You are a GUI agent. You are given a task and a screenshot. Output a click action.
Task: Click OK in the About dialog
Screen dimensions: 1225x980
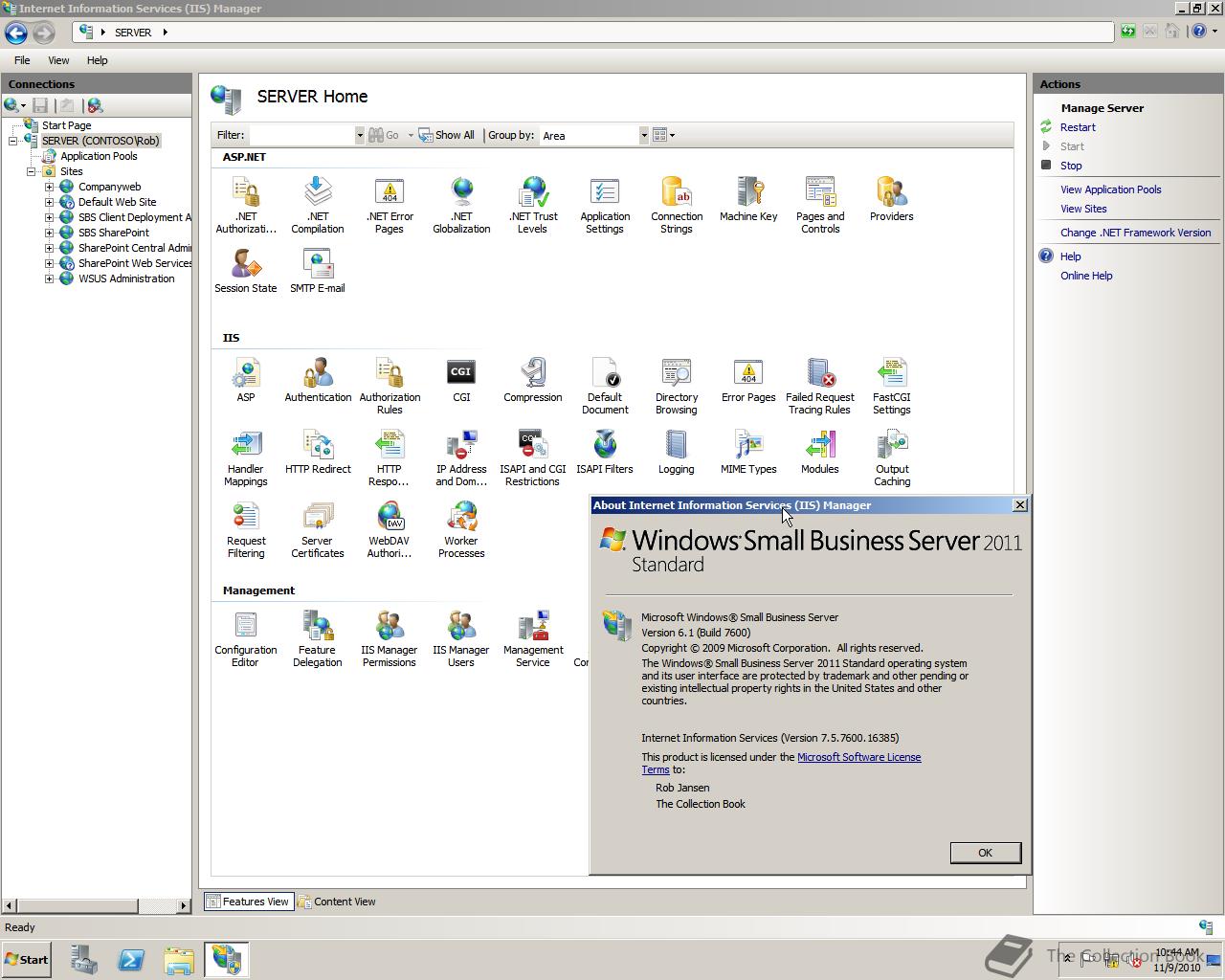click(985, 853)
